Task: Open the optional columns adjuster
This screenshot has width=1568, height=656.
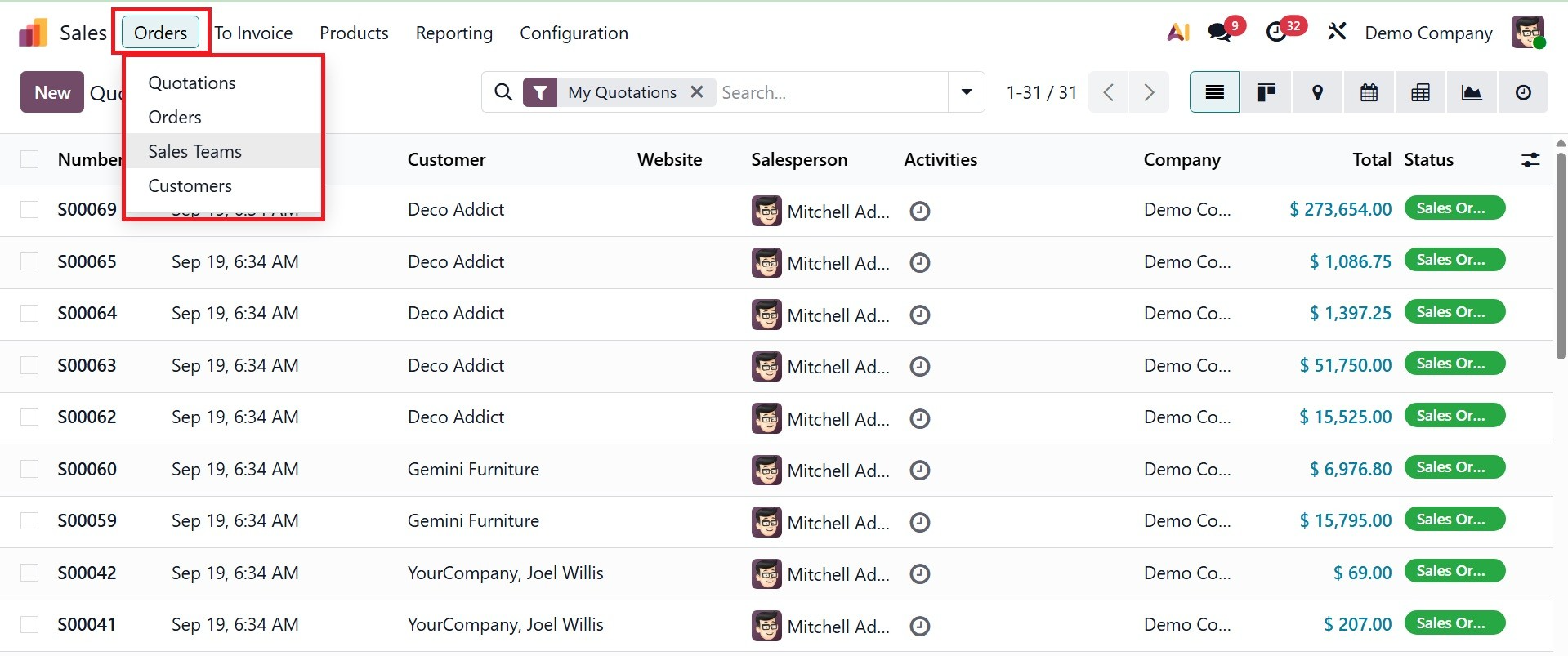Action: click(1530, 160)
